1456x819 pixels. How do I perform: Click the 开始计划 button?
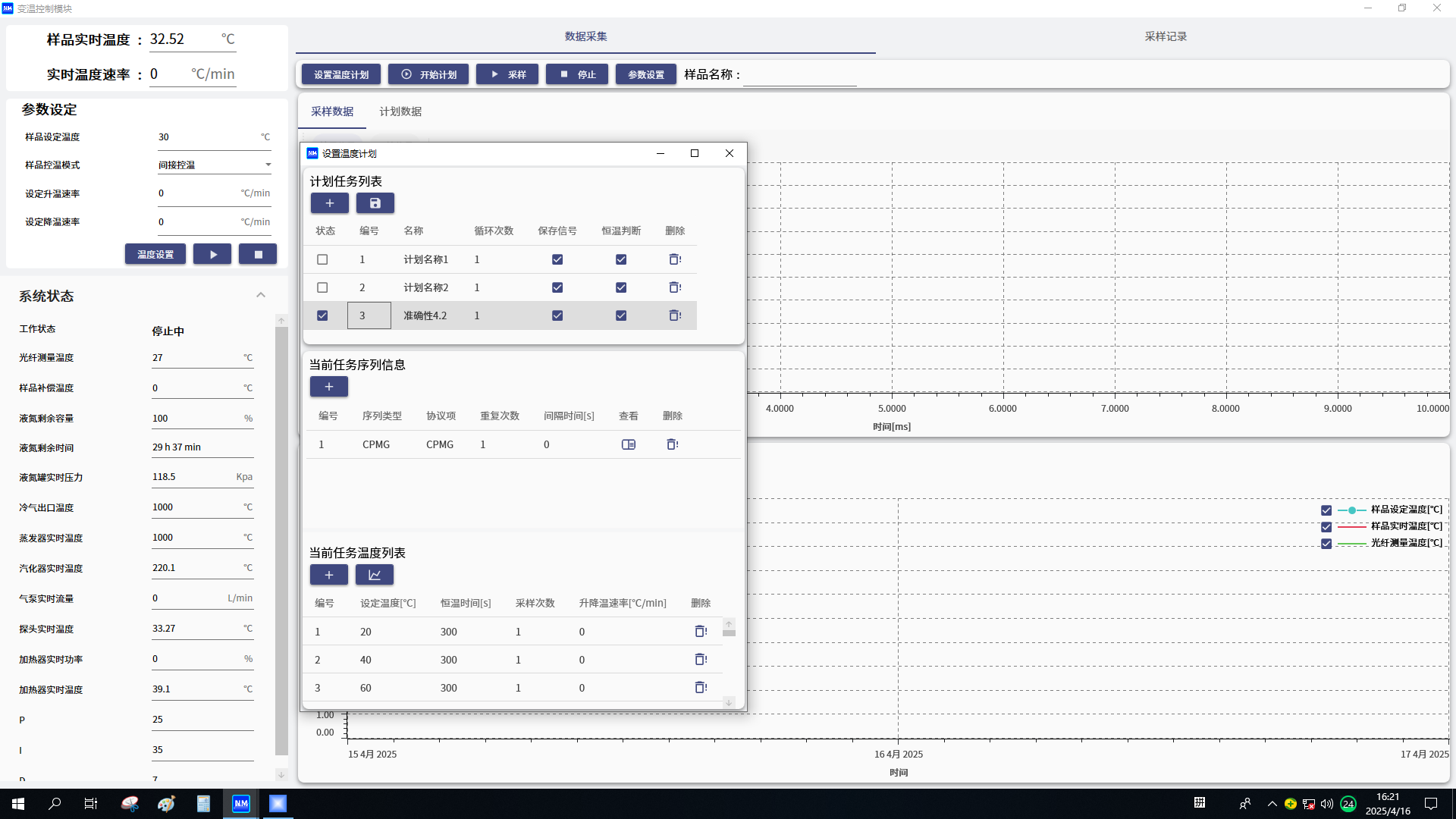click(428, 74)
